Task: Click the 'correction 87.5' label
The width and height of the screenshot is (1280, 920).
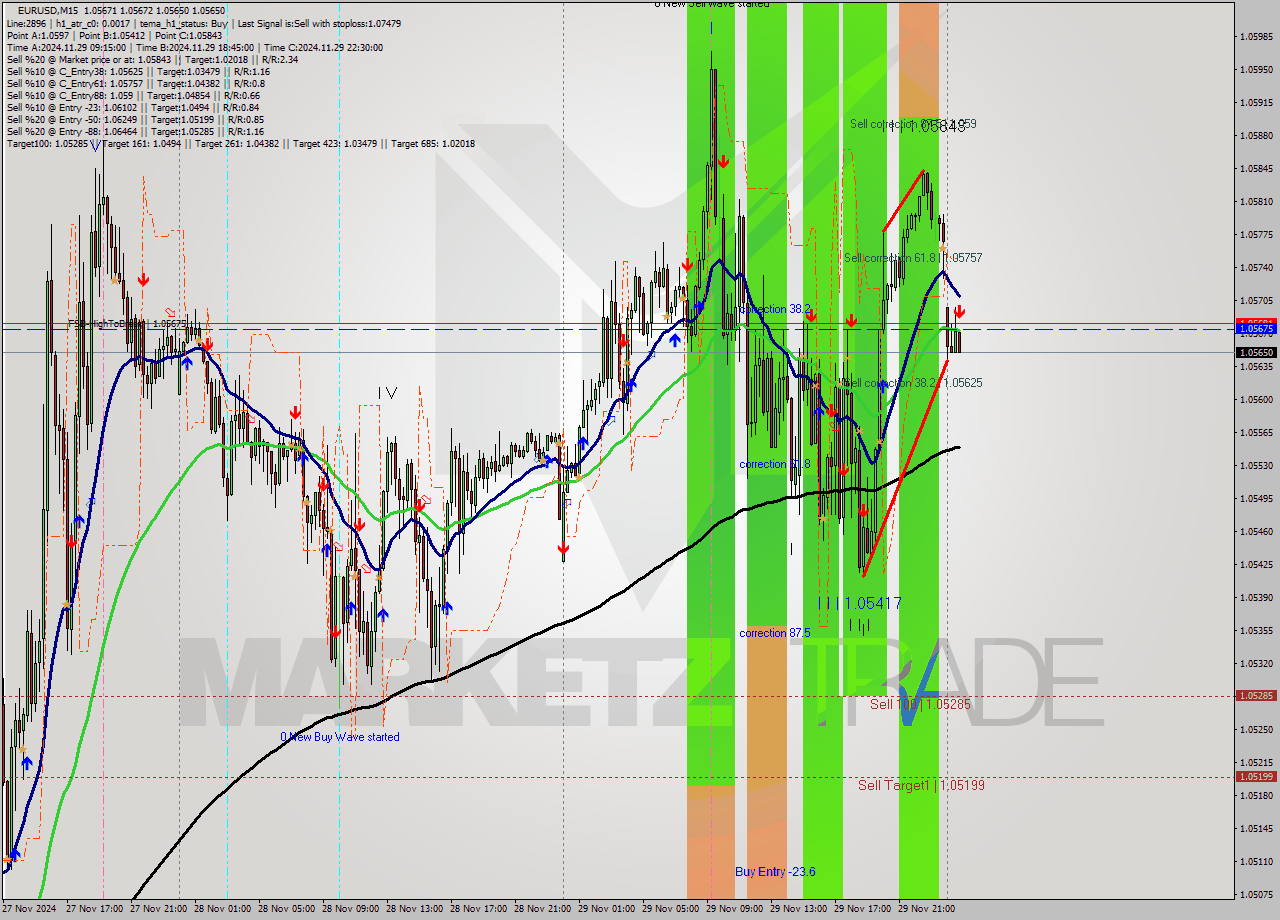Action: pos(775,633)
